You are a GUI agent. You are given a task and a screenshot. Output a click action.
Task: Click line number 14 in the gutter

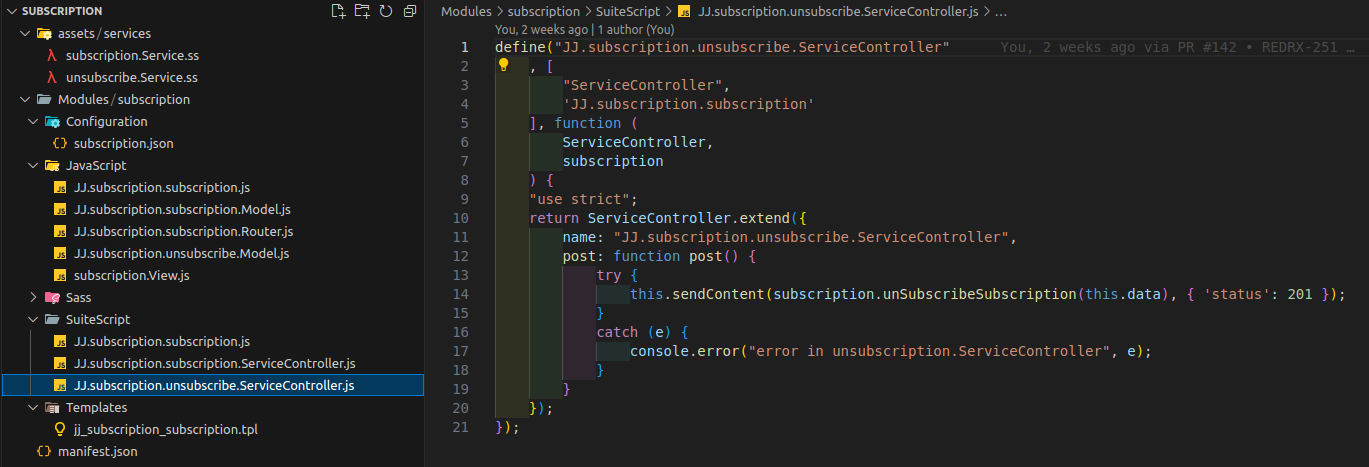point(460,294)
